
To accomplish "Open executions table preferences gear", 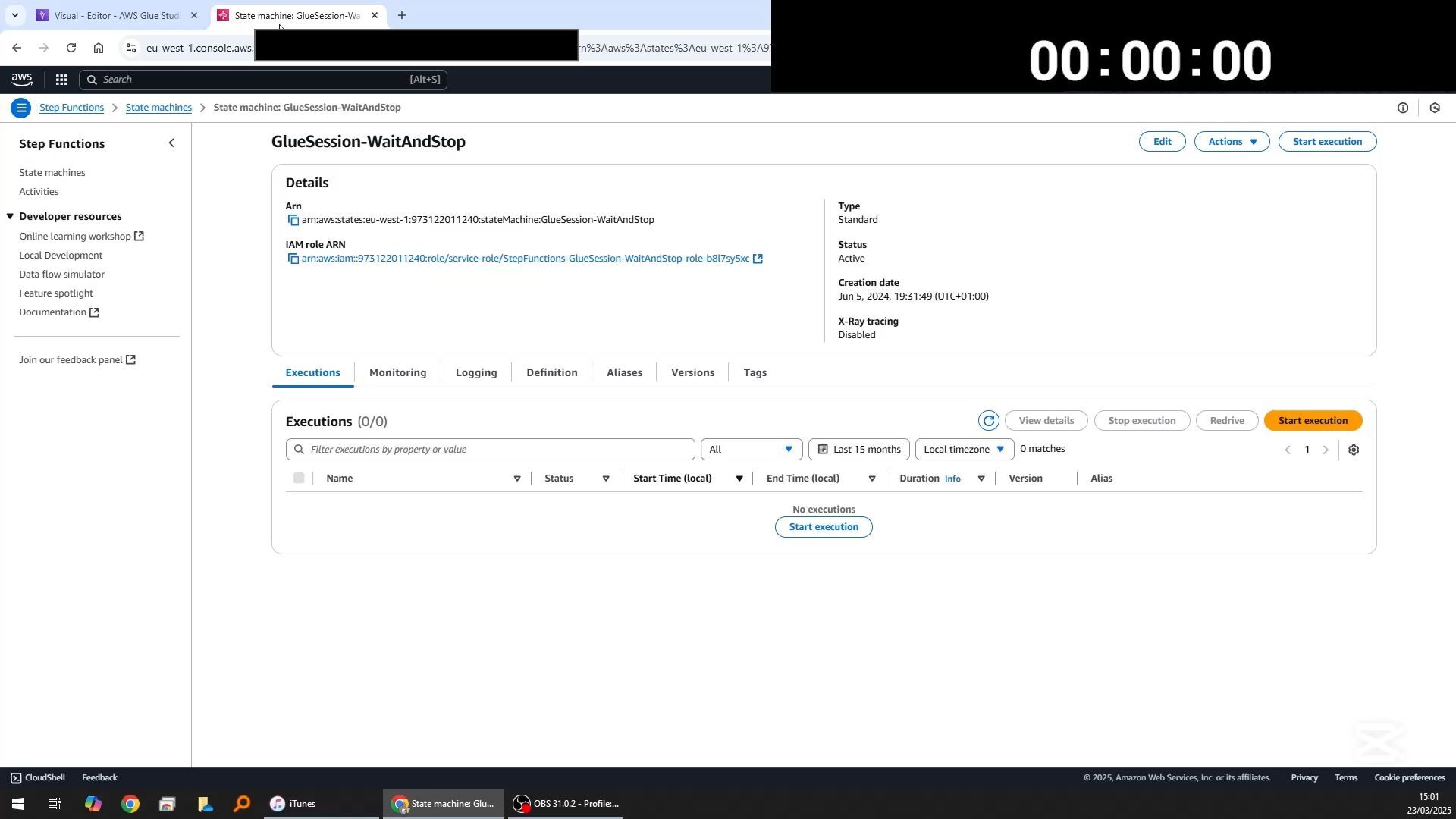I will tap(1354, 450).
